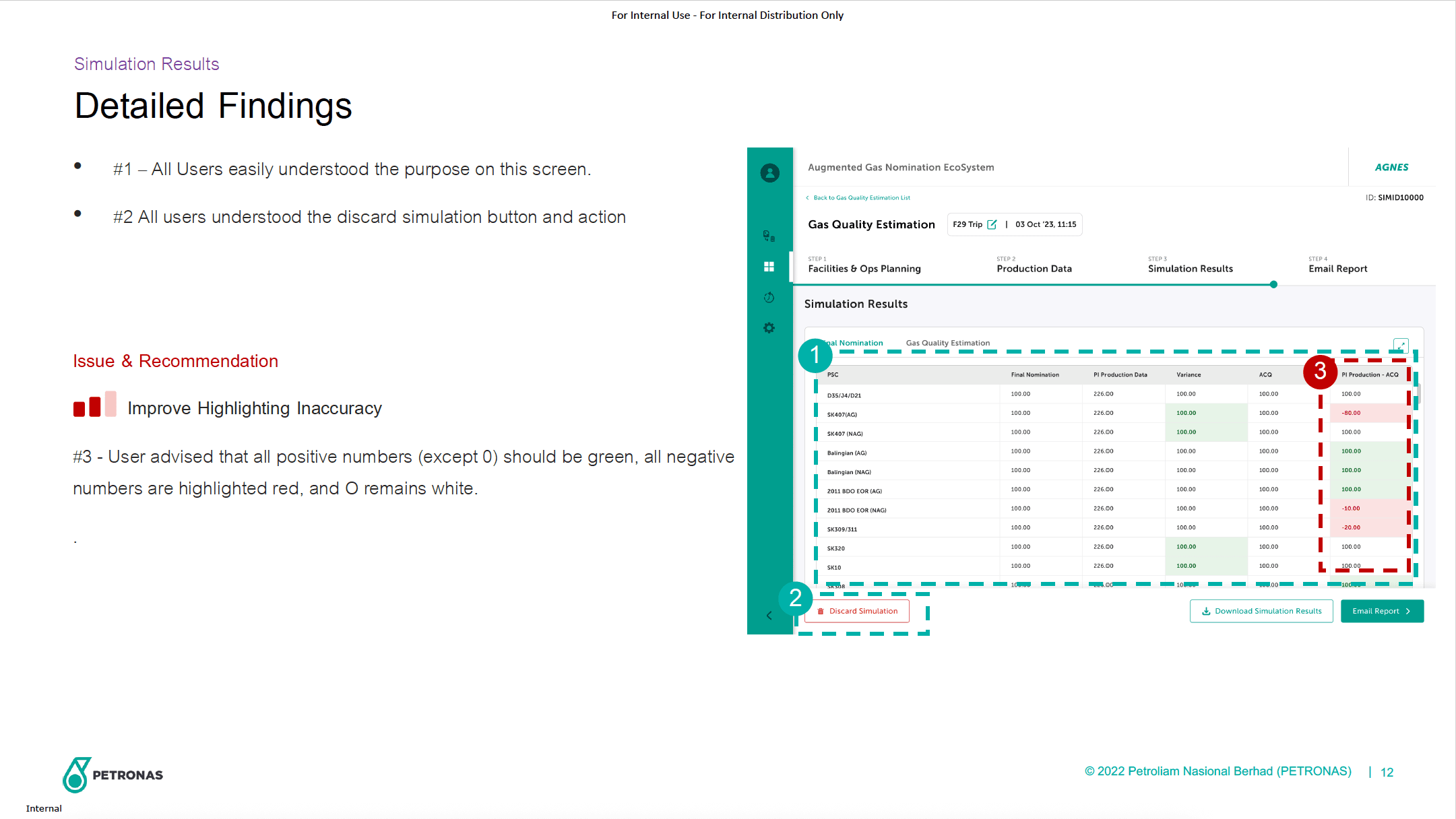The image size is (1456, 819).
Task: Open the user profile avatar icon
Action: coord(769,173)
